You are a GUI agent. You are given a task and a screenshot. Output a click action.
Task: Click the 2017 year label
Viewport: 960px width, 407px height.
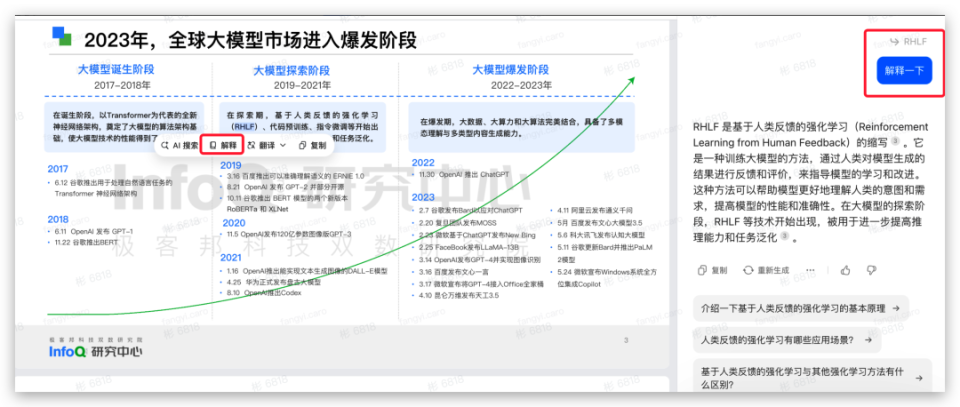[58, 169]
